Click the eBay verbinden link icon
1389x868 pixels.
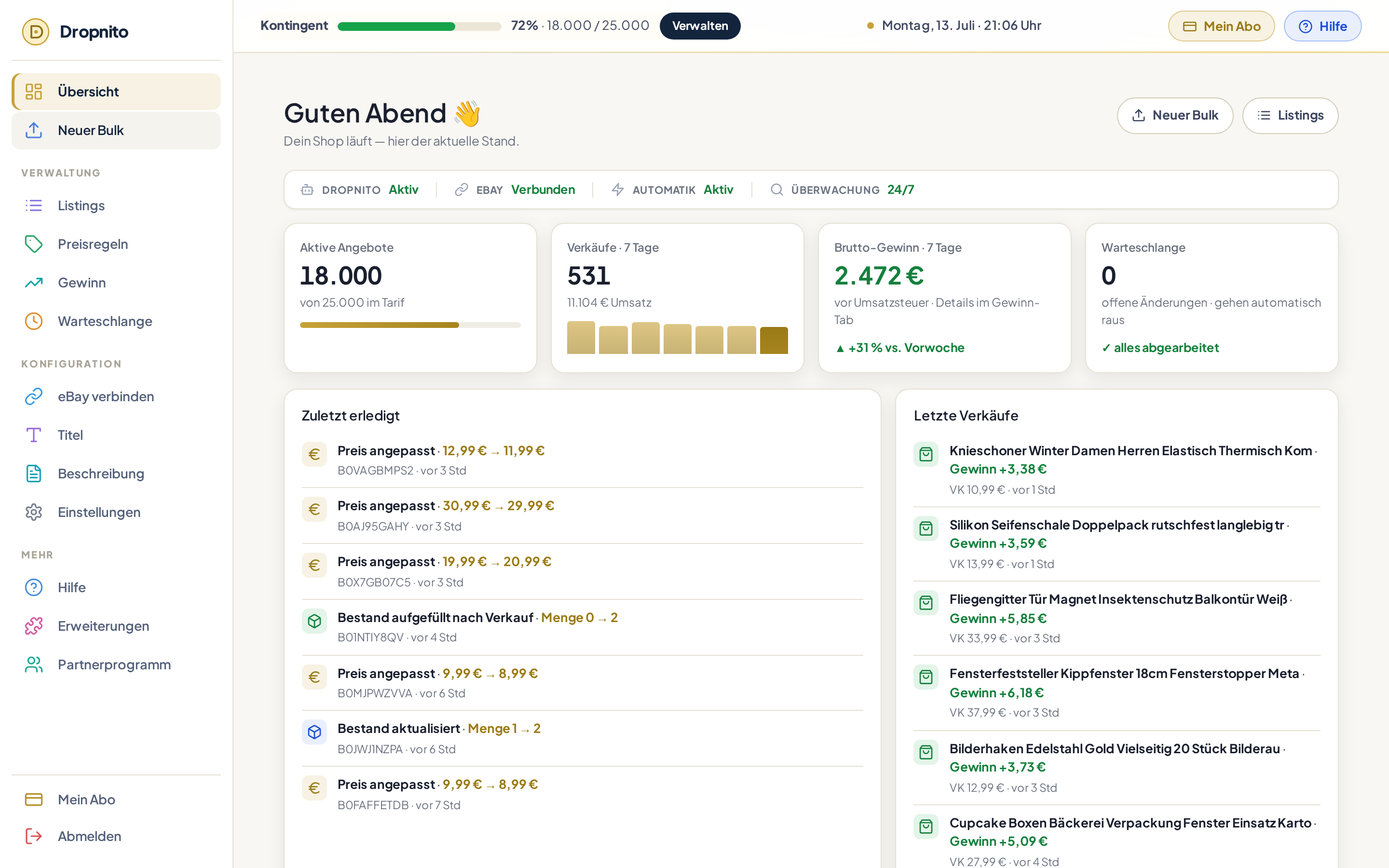(34, 396)
